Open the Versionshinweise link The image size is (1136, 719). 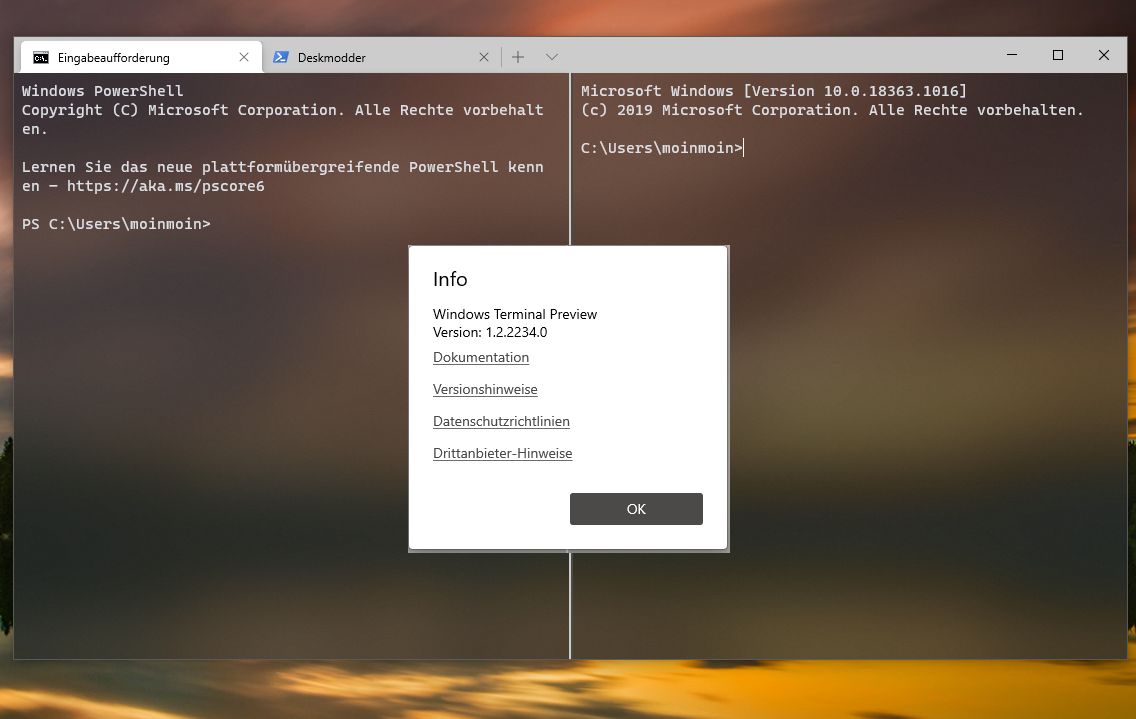click(x=485, y=389)
